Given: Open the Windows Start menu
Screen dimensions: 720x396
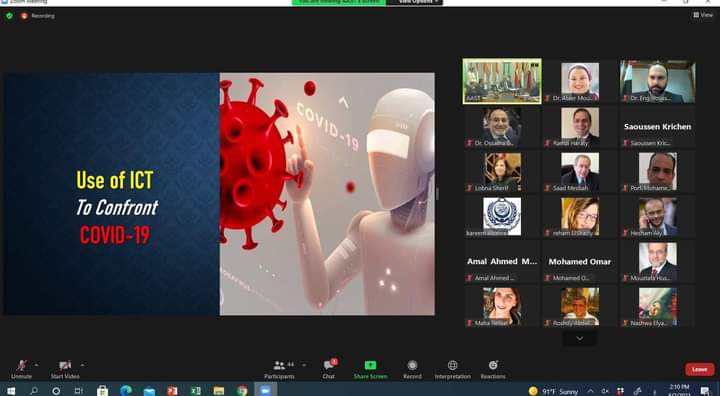Looking at the screenshot, I should pos(11,390).
